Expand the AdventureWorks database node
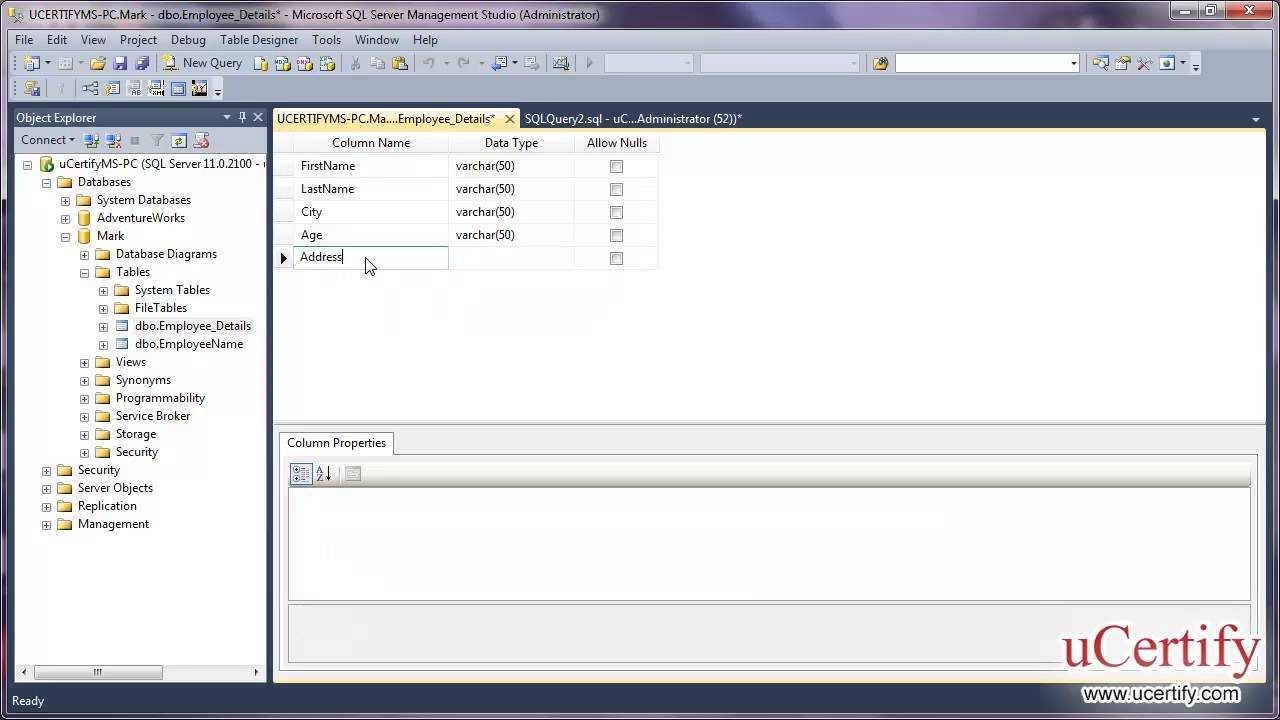 tap(65, 218)
